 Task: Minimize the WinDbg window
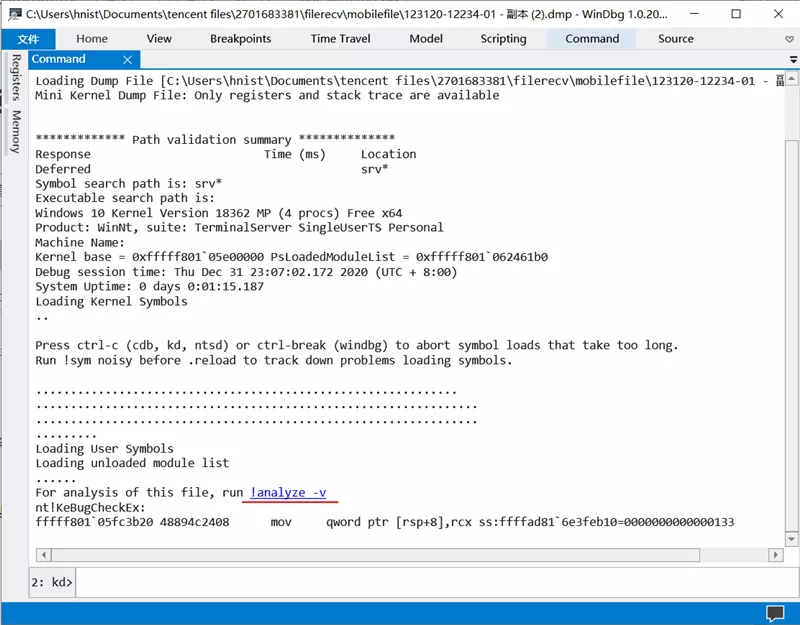(x=694, y=14)
